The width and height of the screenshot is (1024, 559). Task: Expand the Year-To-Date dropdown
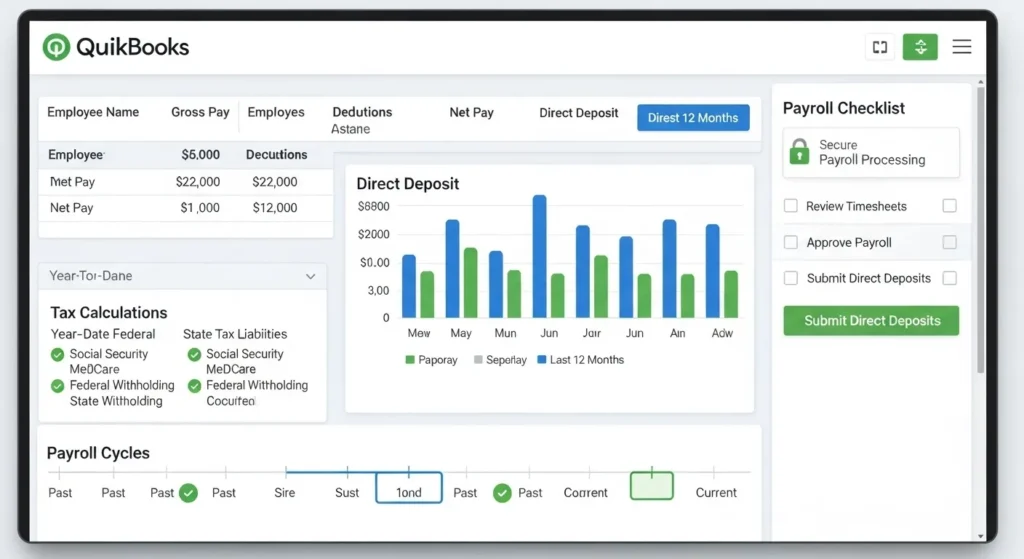[310, 276]
